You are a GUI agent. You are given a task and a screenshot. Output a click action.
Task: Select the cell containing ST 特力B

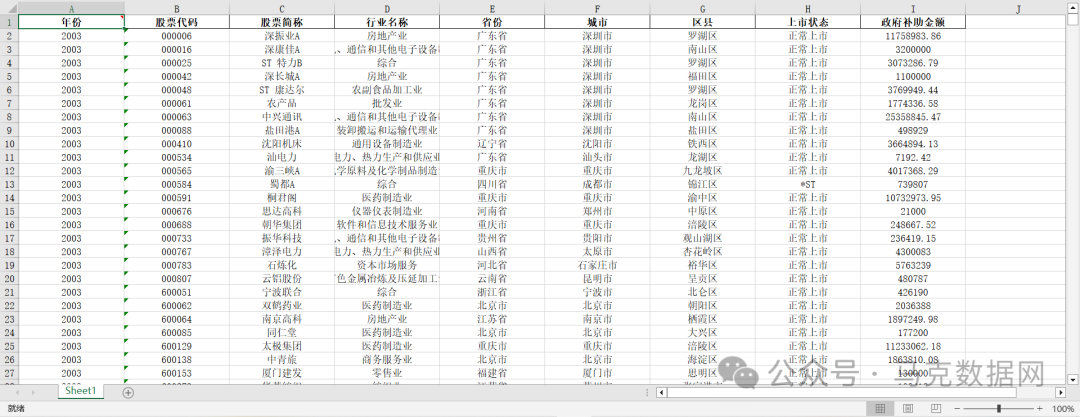click(282, 63)
